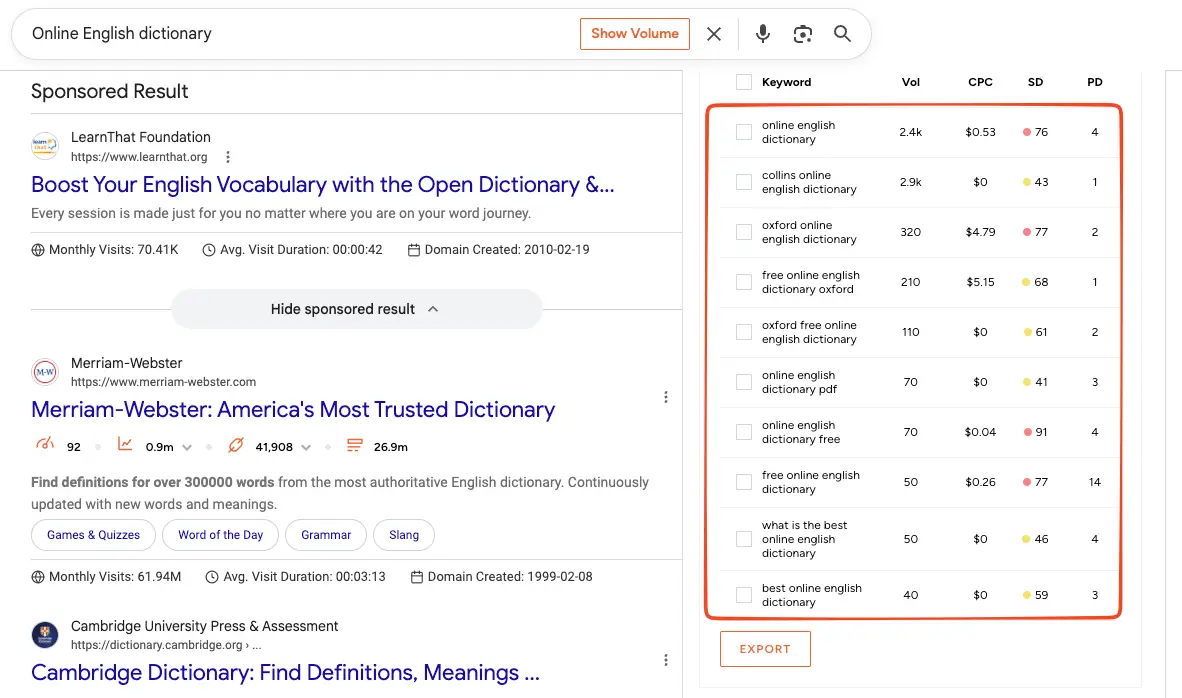Sort table by the SD column header

click(1035, 82)
